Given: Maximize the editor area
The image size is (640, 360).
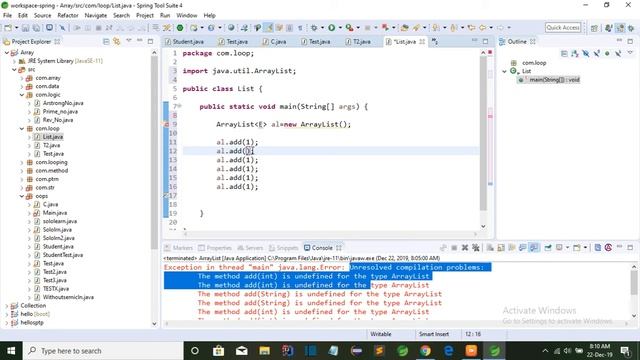Looking at the screenshot, I should (x=485, y=41).
